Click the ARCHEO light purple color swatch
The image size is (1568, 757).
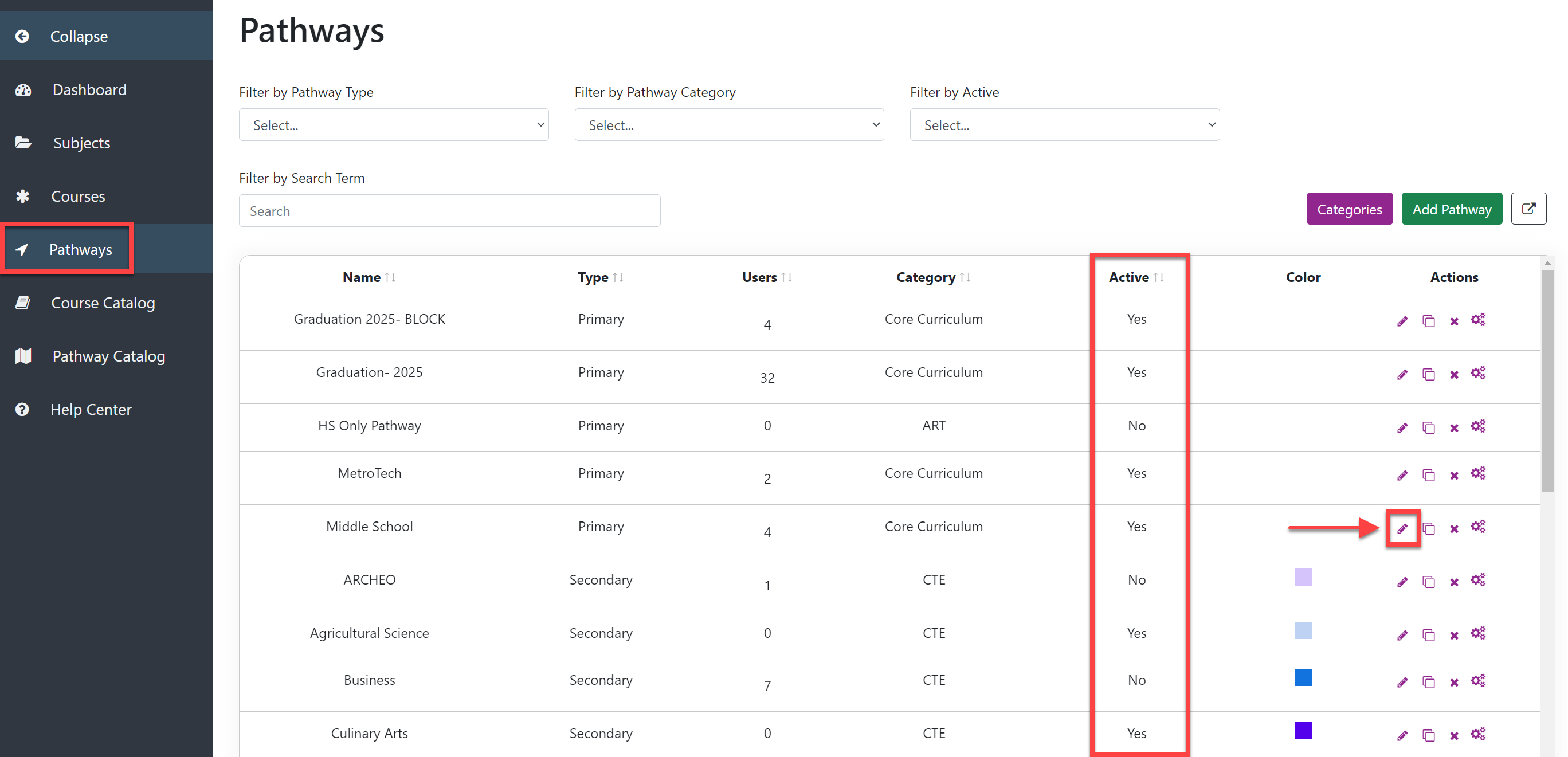(x=1303, y=577)
